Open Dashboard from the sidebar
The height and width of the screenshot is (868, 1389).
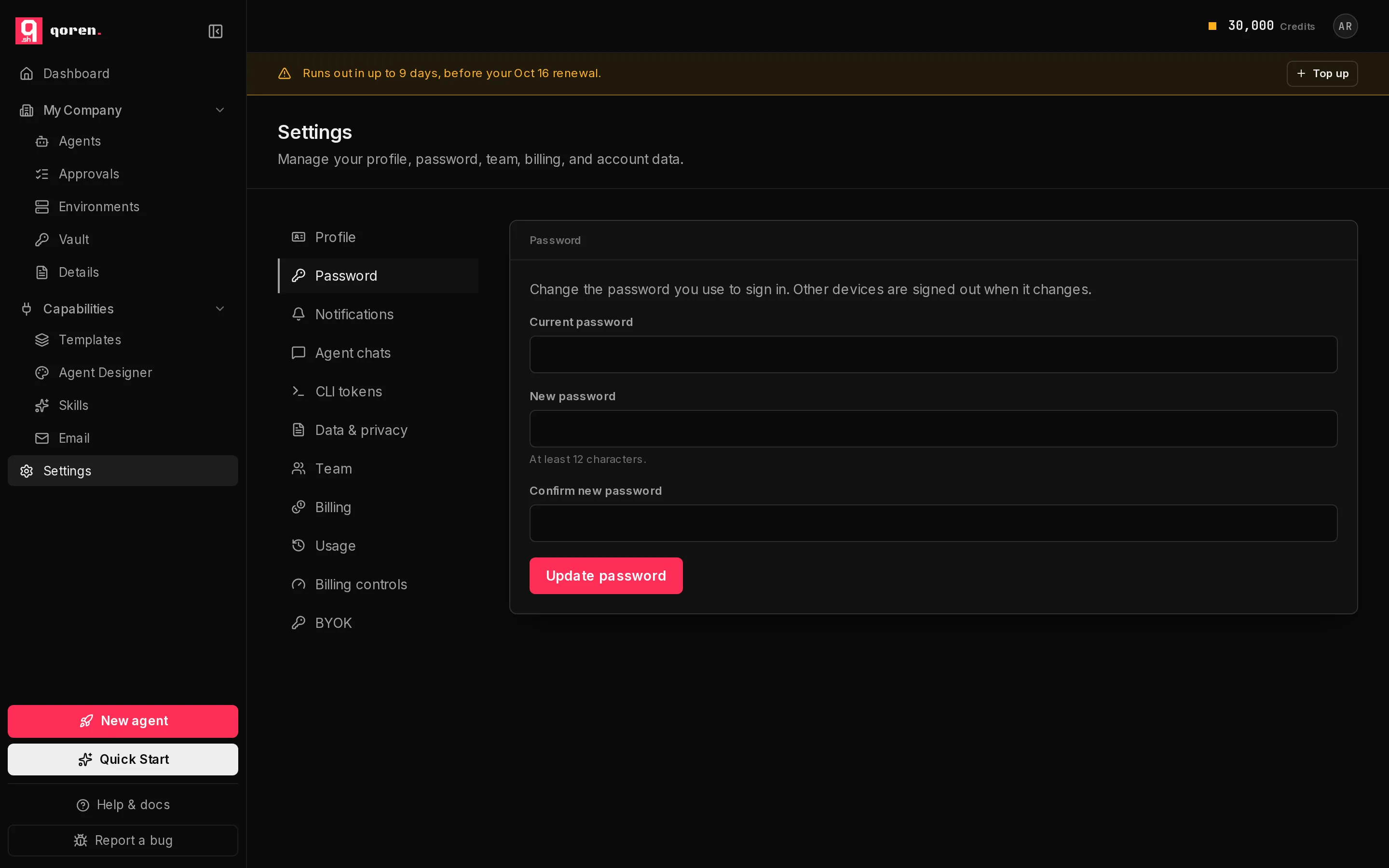click(123, 73)
